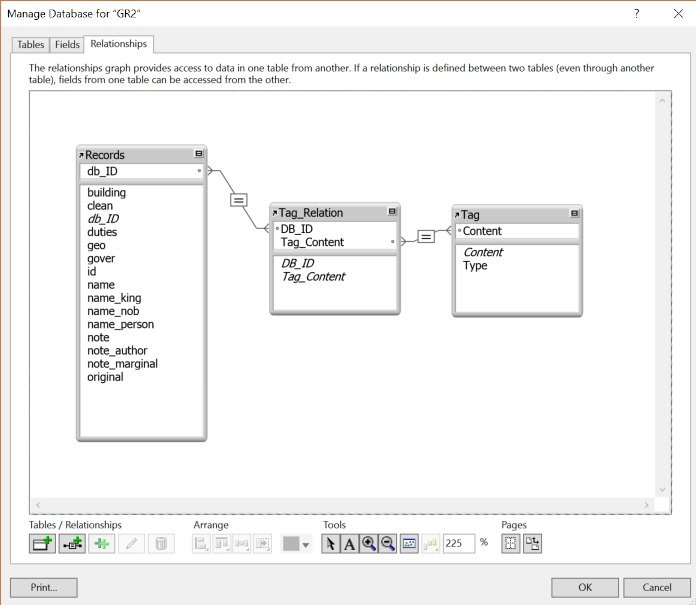Viewport: 696px width, 605px height.
Task: Select the building field in Records
Action: pos(107,193)
